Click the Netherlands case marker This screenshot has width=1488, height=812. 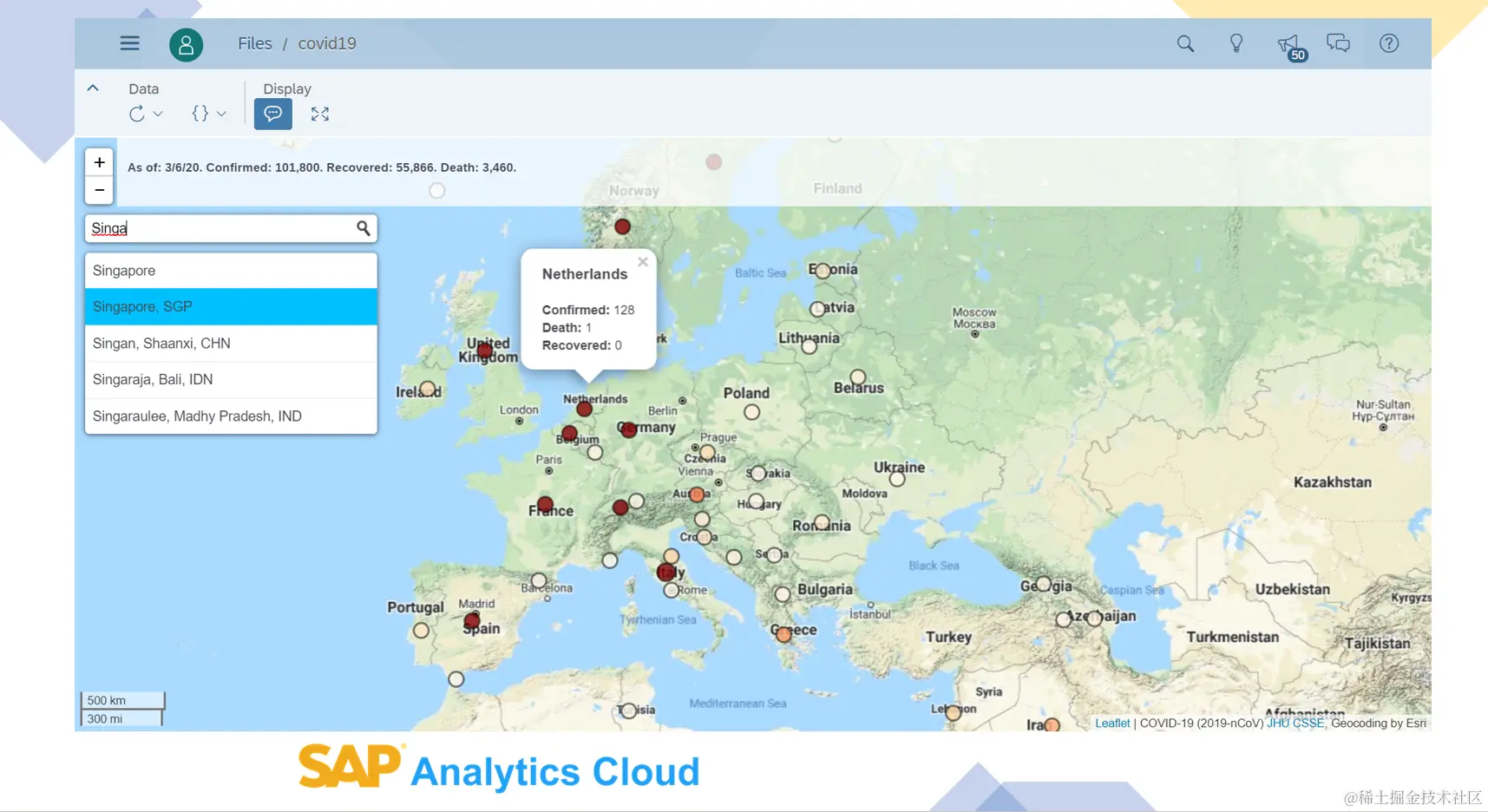click(585, 409)
